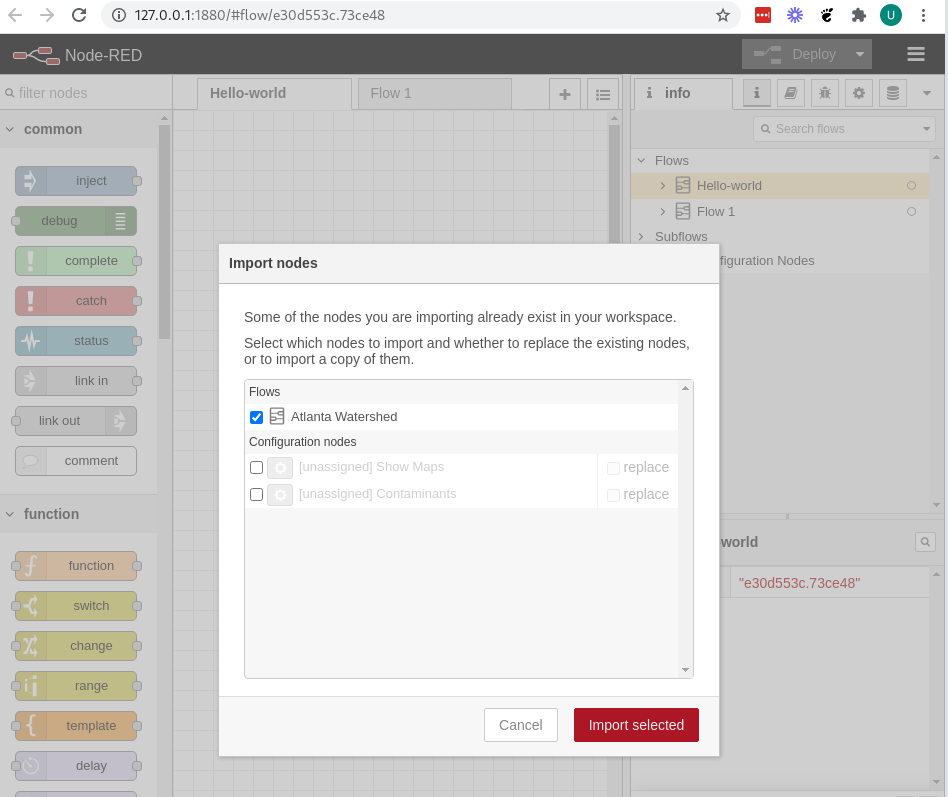Expand the Hello-world flow in the info tree

(x=662, y=185)
